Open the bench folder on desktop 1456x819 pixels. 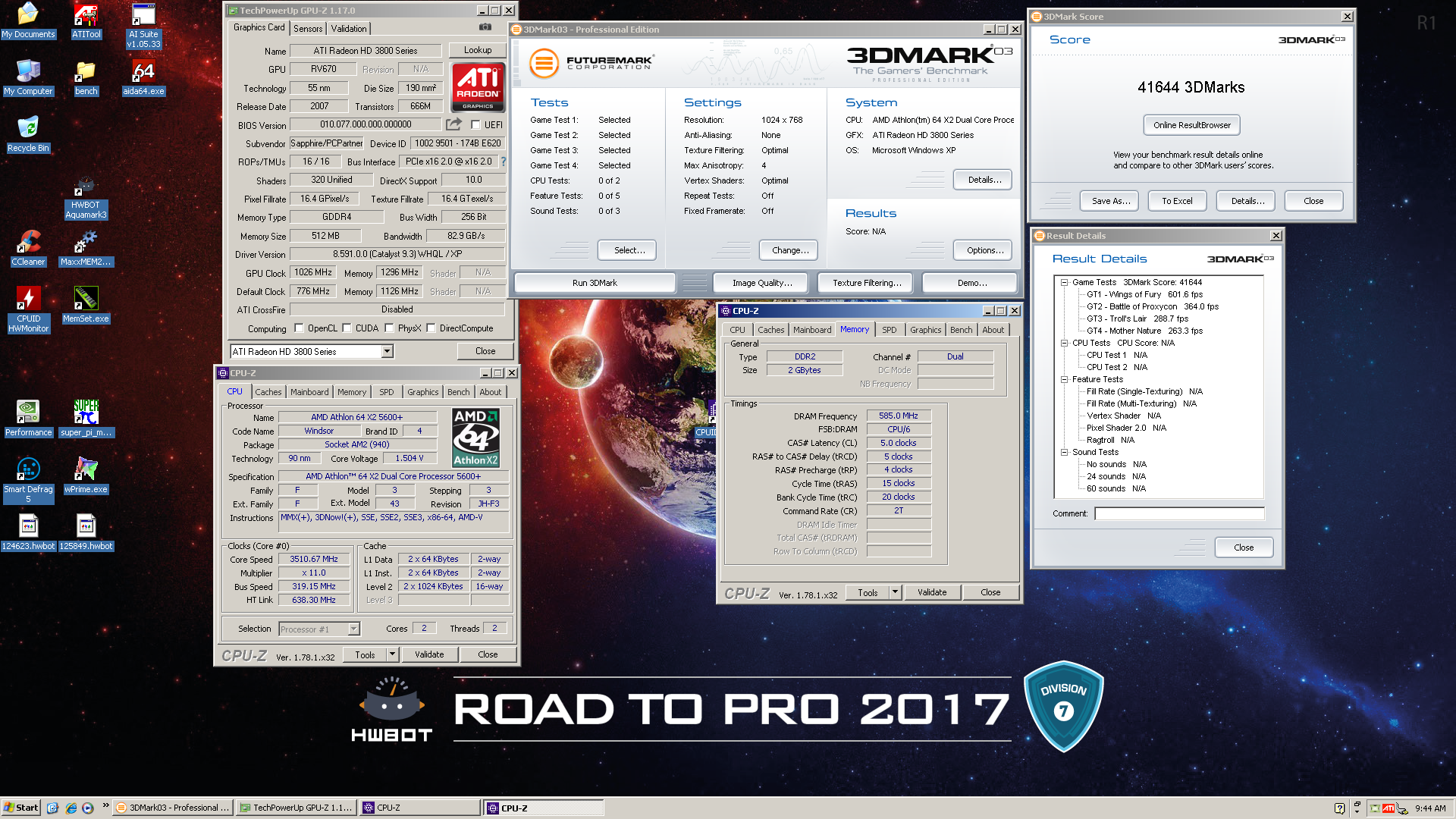click(x=86, y=77)
